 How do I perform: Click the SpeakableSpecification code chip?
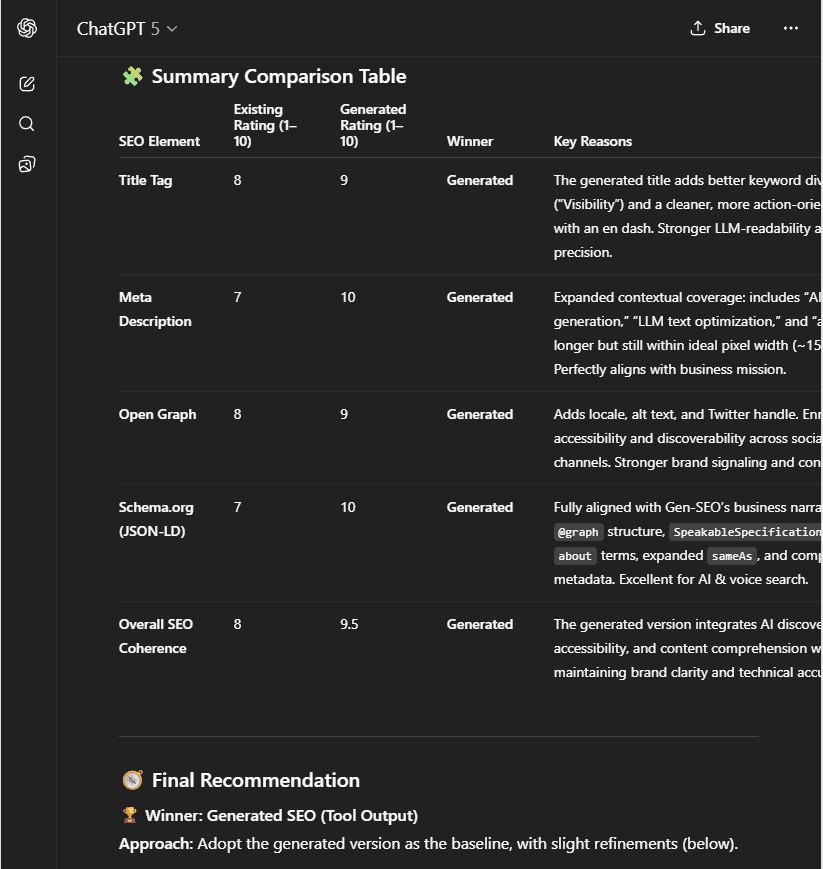tap(745, 532)
